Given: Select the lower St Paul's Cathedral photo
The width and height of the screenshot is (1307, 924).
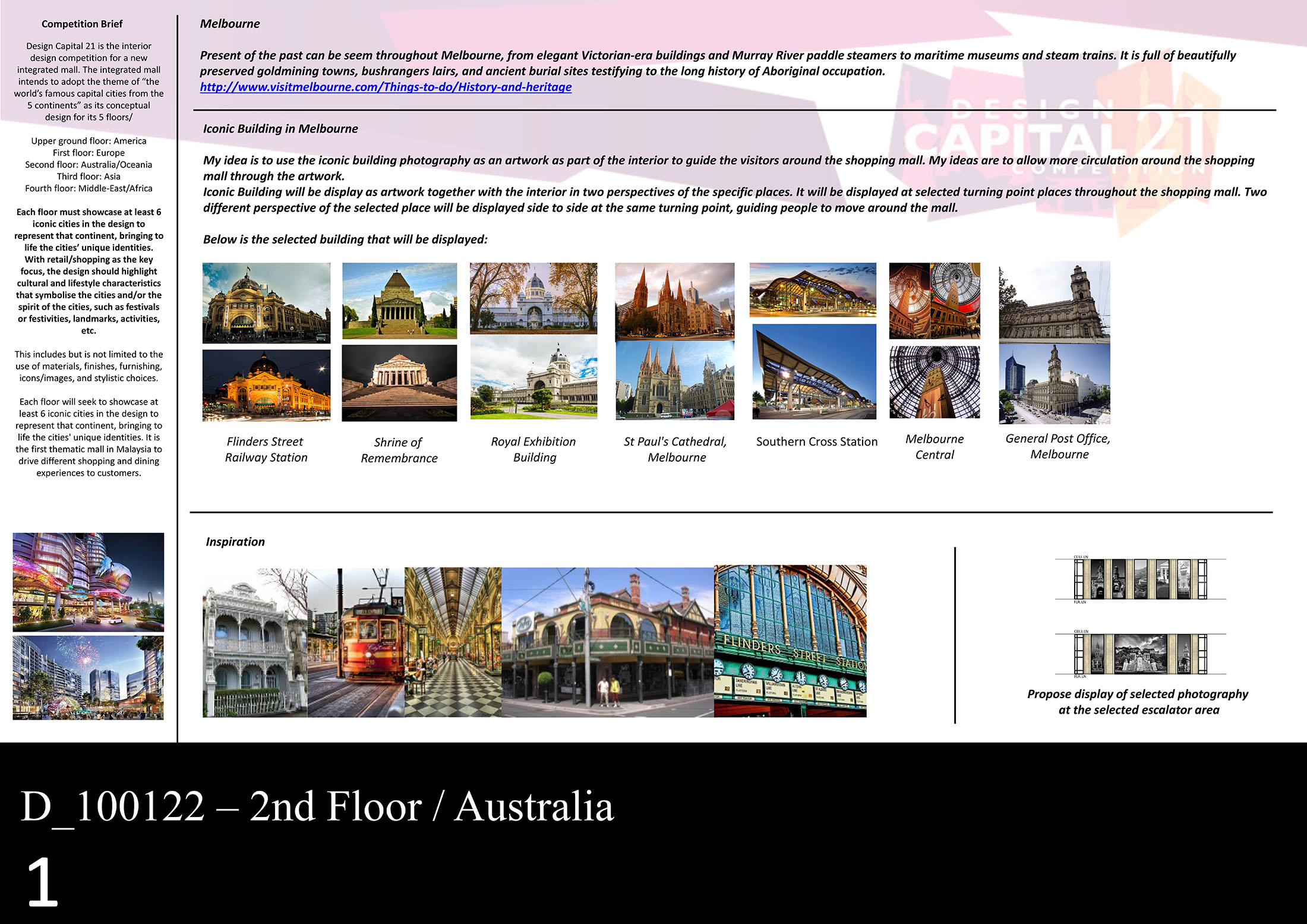Looking at the screenshot, I should (674, 380).
